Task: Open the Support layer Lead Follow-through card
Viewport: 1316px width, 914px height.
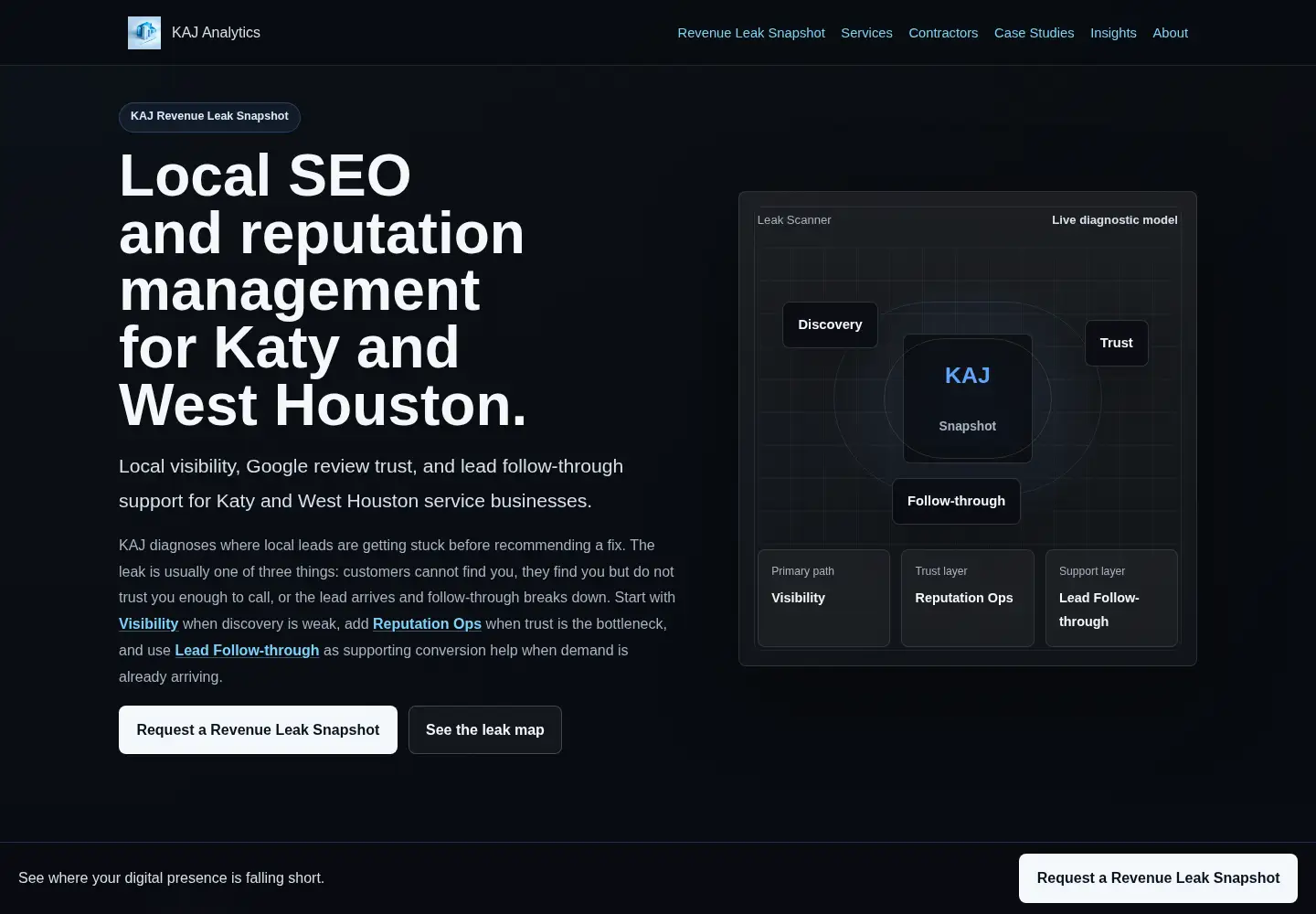Action: (1111, 598)
